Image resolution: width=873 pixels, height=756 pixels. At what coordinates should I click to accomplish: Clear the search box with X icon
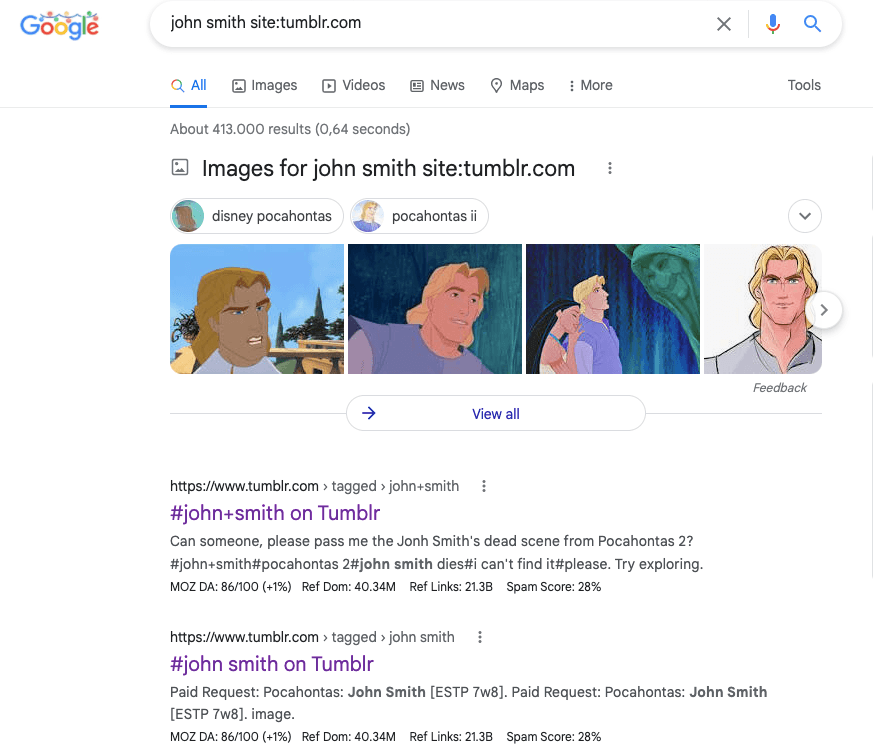click(x=724, y=24)
